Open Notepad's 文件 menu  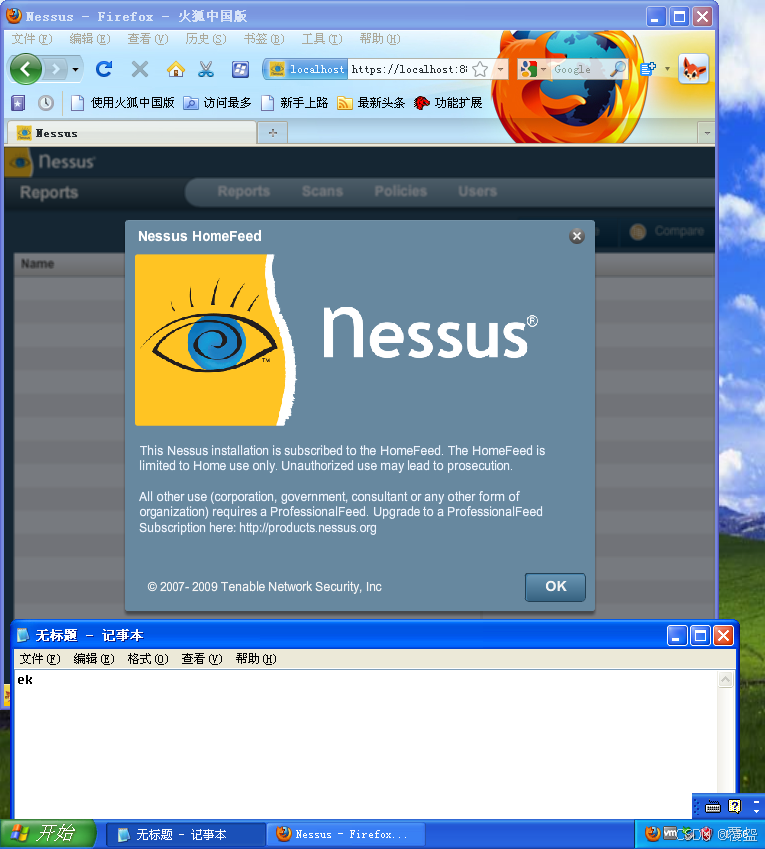40,659
